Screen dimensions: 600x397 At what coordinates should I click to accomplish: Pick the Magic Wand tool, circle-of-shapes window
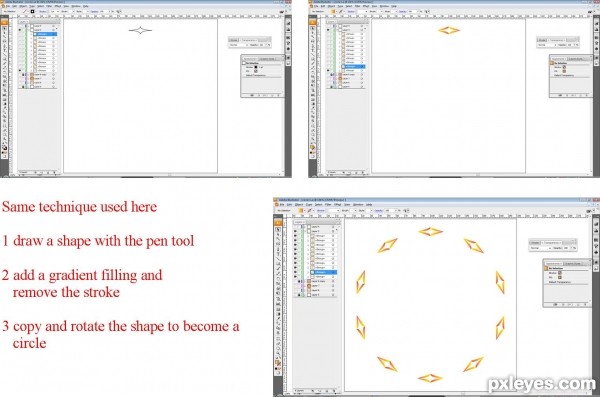click(x=278, y=239)
